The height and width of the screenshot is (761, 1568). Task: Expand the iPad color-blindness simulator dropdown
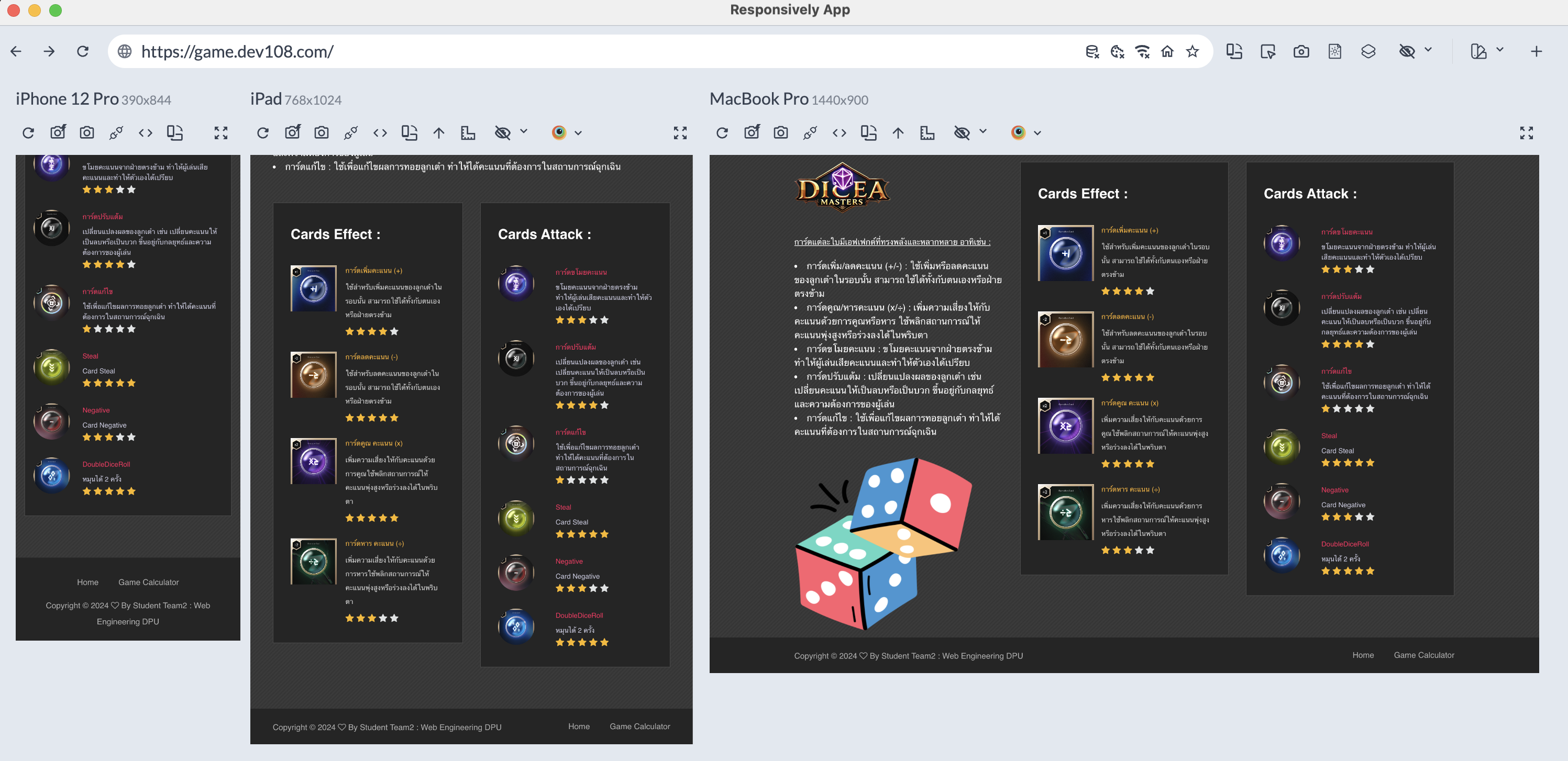[x=578, y=132]
